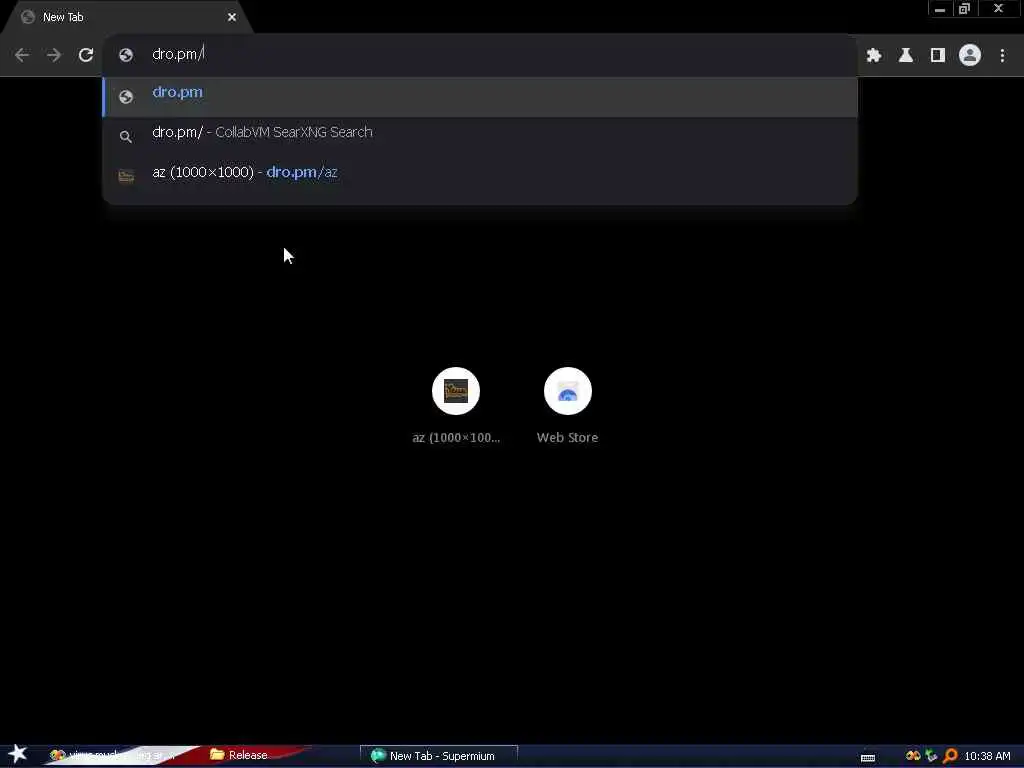Choose the dro.pm URL suggestion

[480, 96]
